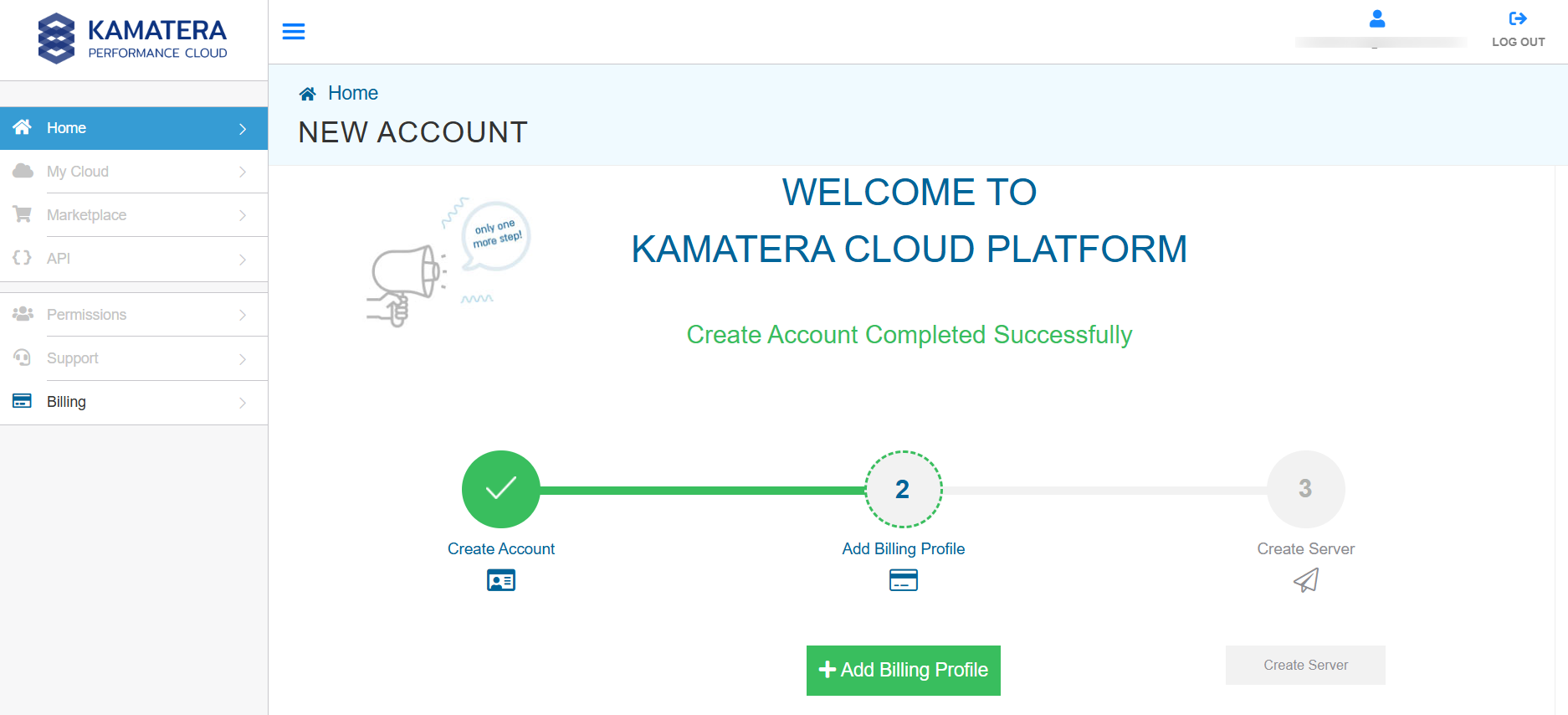The height and width of the screenshot is (715, 1568).
Task: Click the Add Billing Profile step label
Action: 904,548
